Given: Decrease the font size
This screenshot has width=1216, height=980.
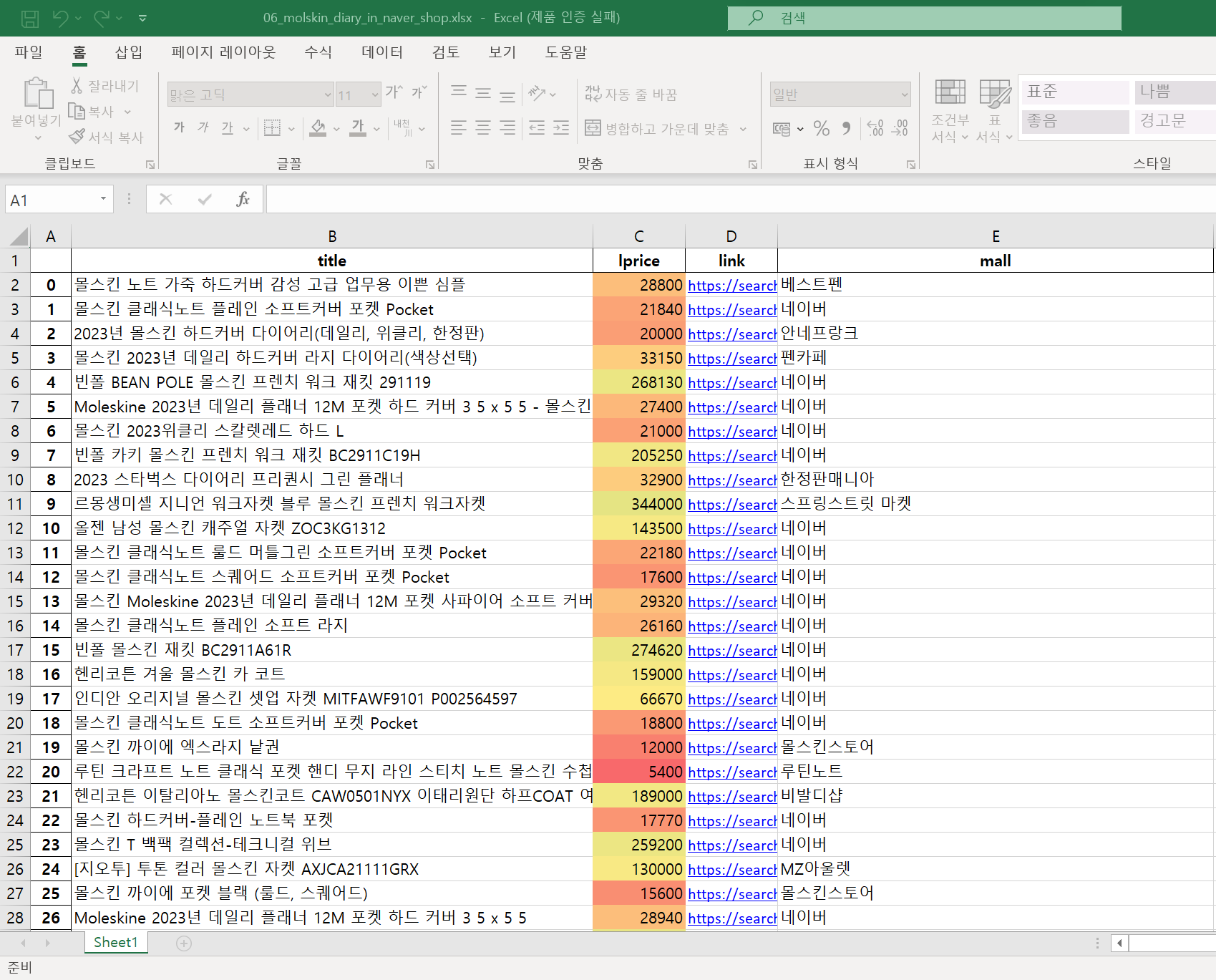Looking at the screenshot, I should 419,92.
